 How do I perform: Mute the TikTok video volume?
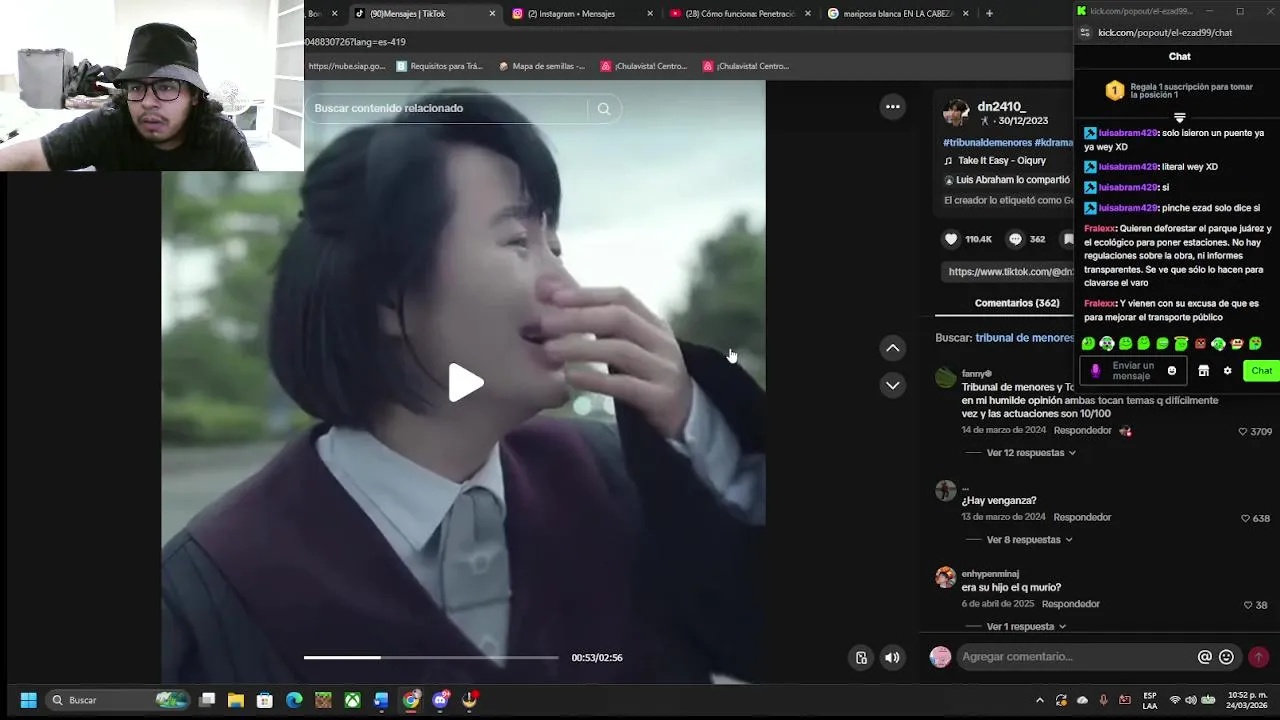coord(892,657)
